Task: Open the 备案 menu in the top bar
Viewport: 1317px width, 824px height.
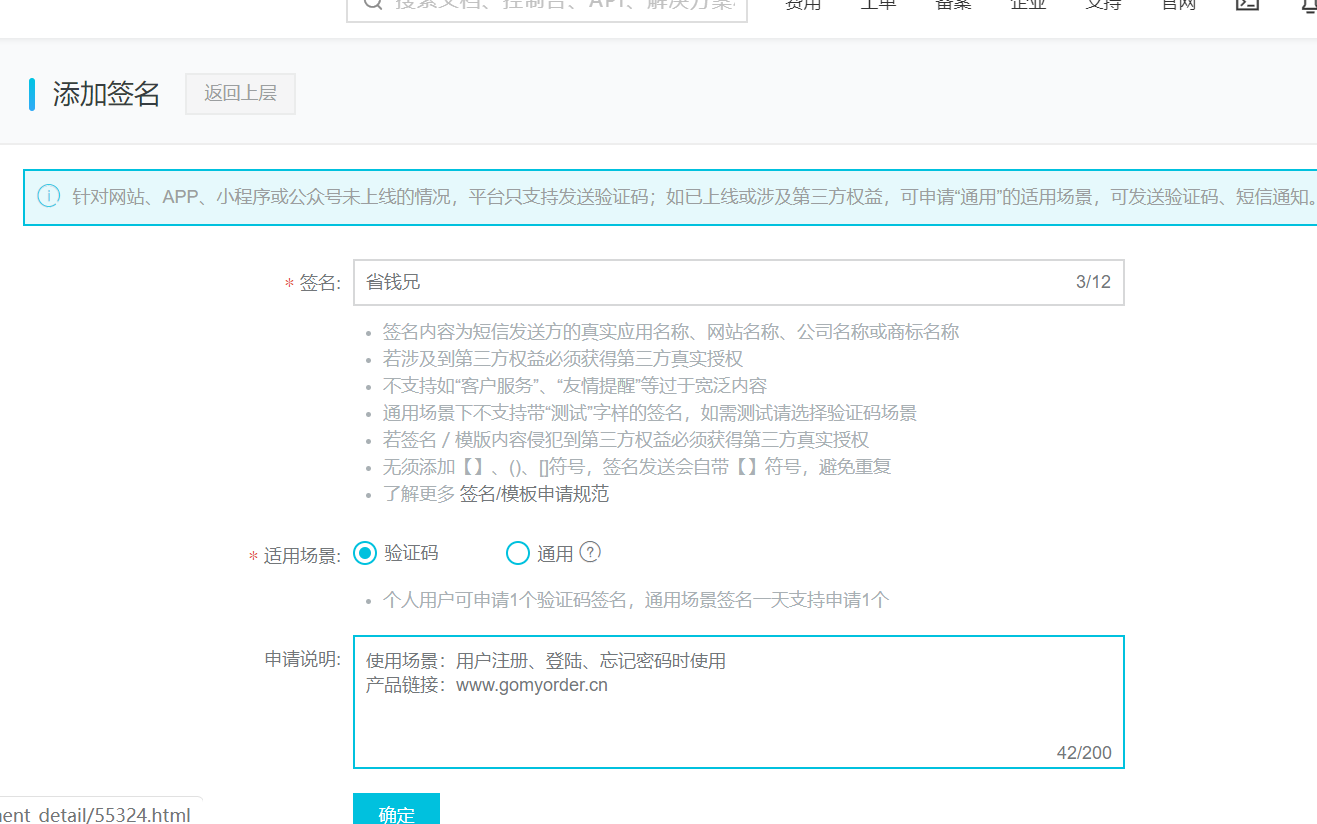Action: coord(951,5)
